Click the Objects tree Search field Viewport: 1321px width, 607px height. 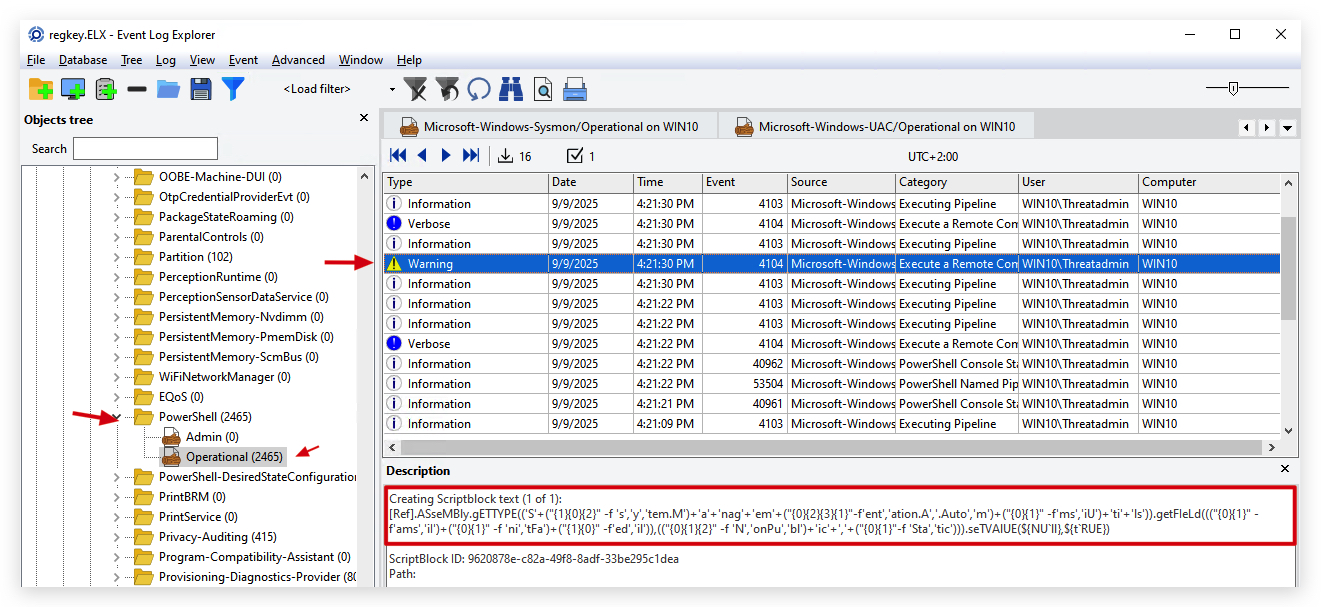[145, 149]
